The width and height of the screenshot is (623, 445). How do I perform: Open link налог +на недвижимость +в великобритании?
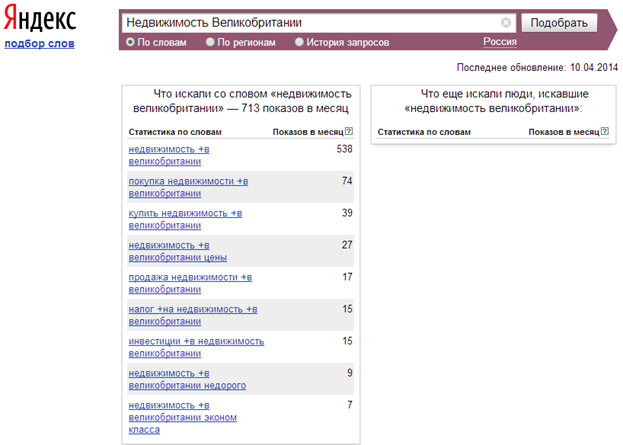tap(193, 315)
